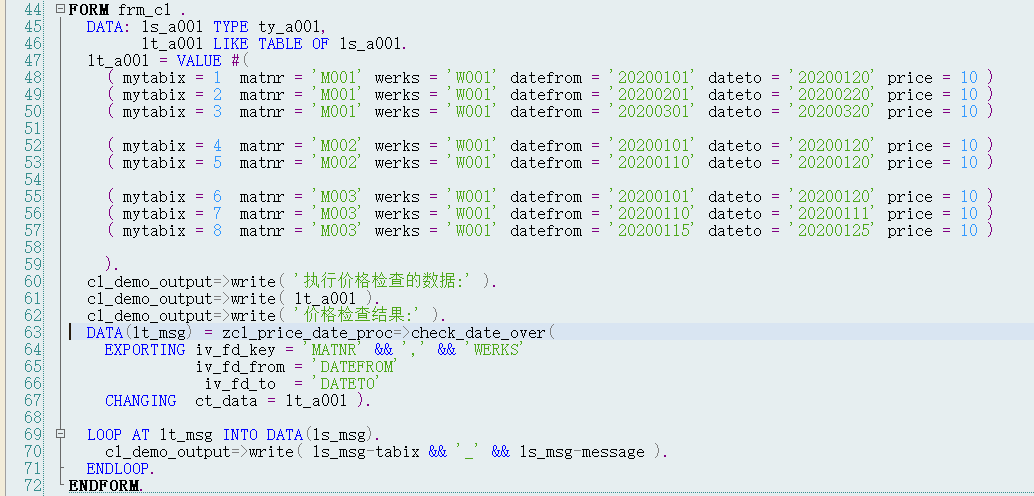Click the date literal '20200301'

pos(652,112)
